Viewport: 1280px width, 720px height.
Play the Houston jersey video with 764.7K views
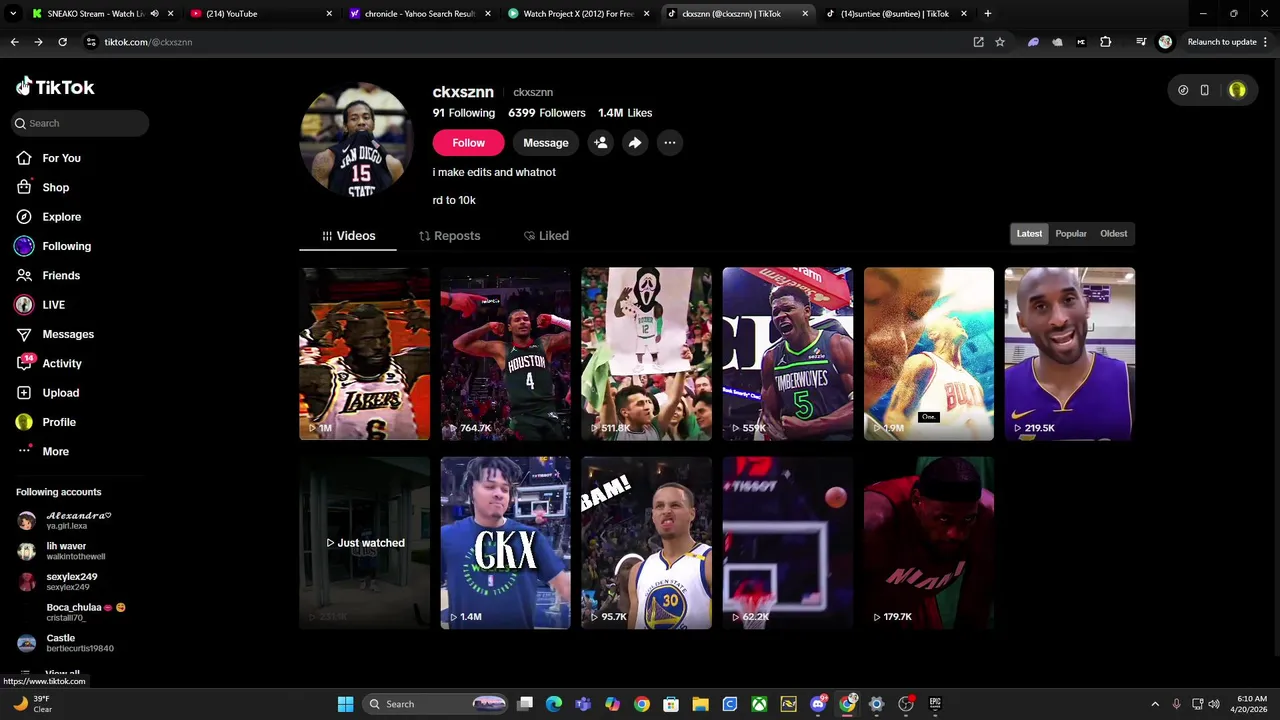[505, 354]
